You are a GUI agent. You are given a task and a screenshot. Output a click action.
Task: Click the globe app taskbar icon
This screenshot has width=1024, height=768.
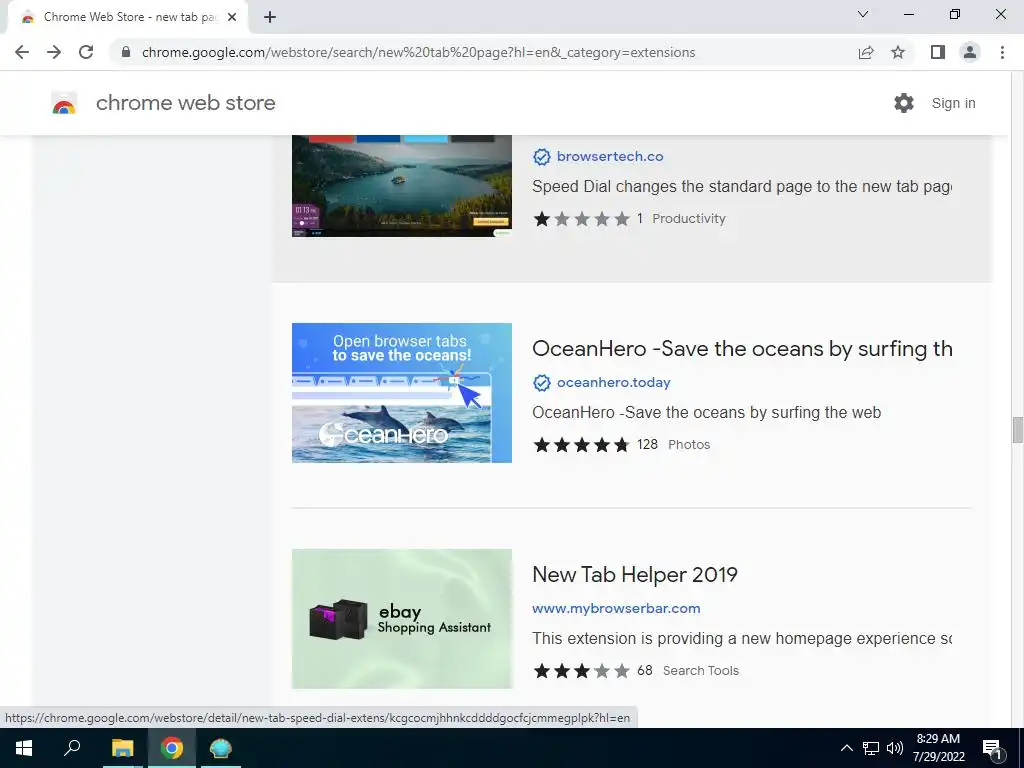(221, 748)
